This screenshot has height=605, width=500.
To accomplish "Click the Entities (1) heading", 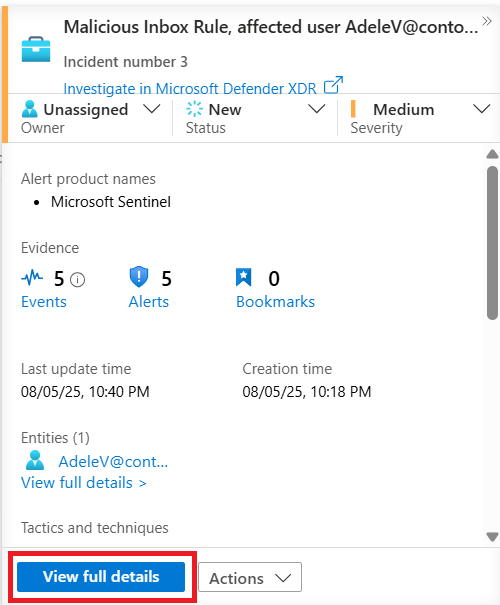I will [55, 438].
